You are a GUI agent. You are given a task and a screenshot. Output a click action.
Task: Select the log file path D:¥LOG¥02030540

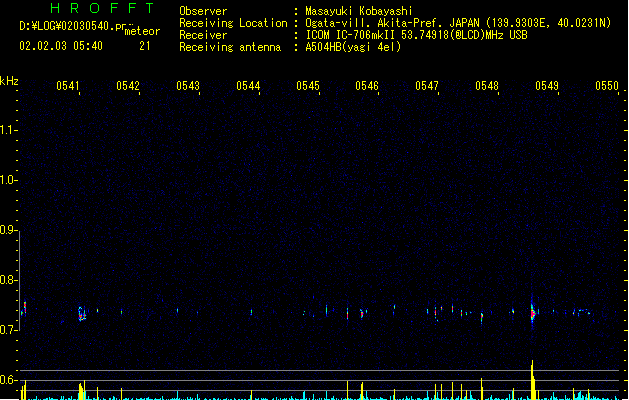tap(72, 26)
